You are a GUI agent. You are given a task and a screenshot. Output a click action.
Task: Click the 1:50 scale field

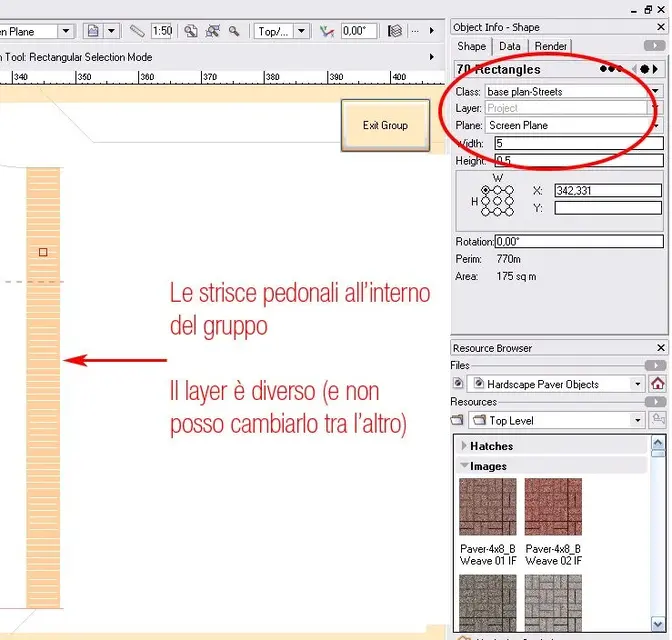(162, 31)
